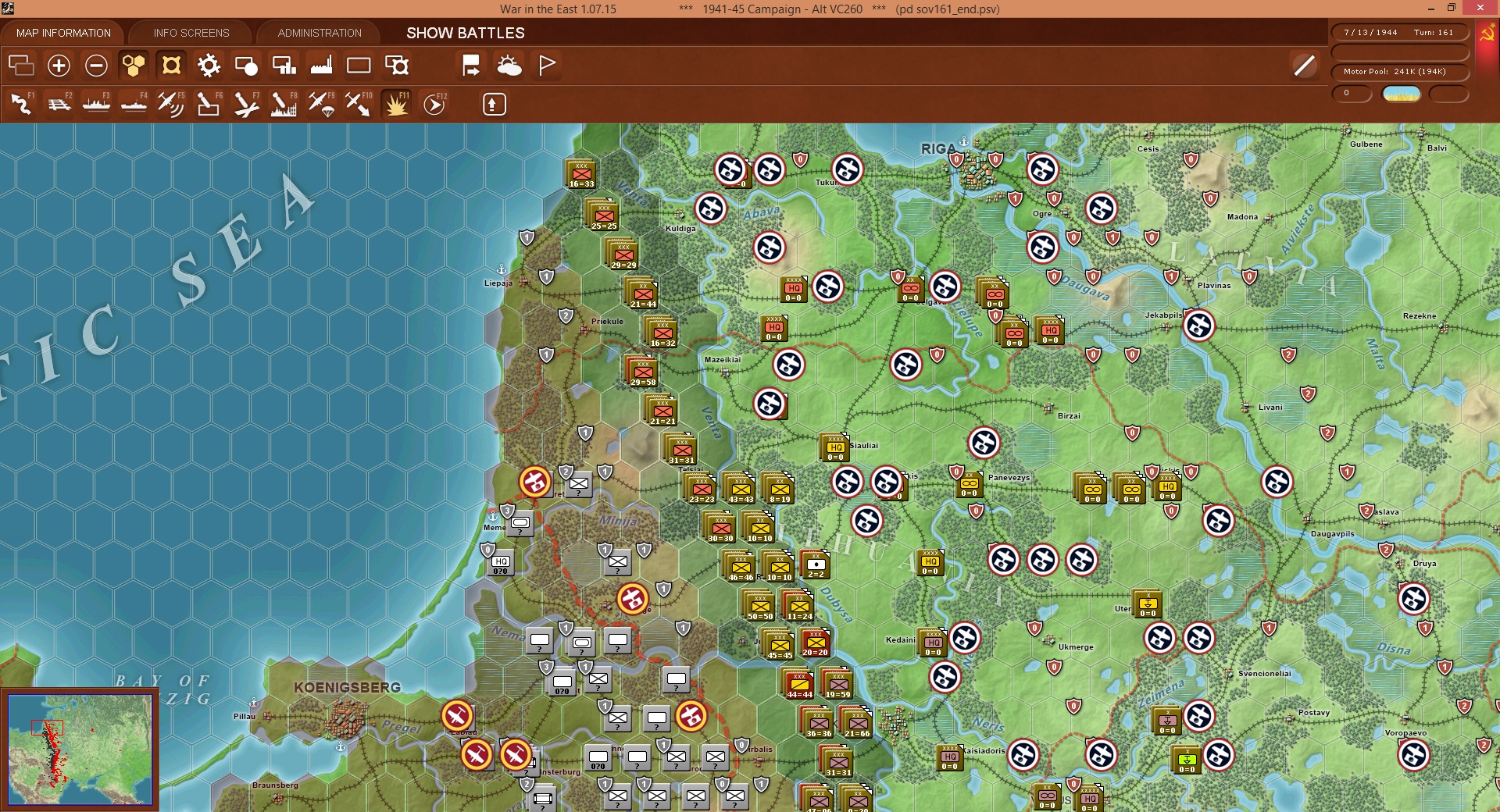This screenshot has height=812, width=1500.
Task: Click the Jekabpils town label
Action: (1163, 315)
